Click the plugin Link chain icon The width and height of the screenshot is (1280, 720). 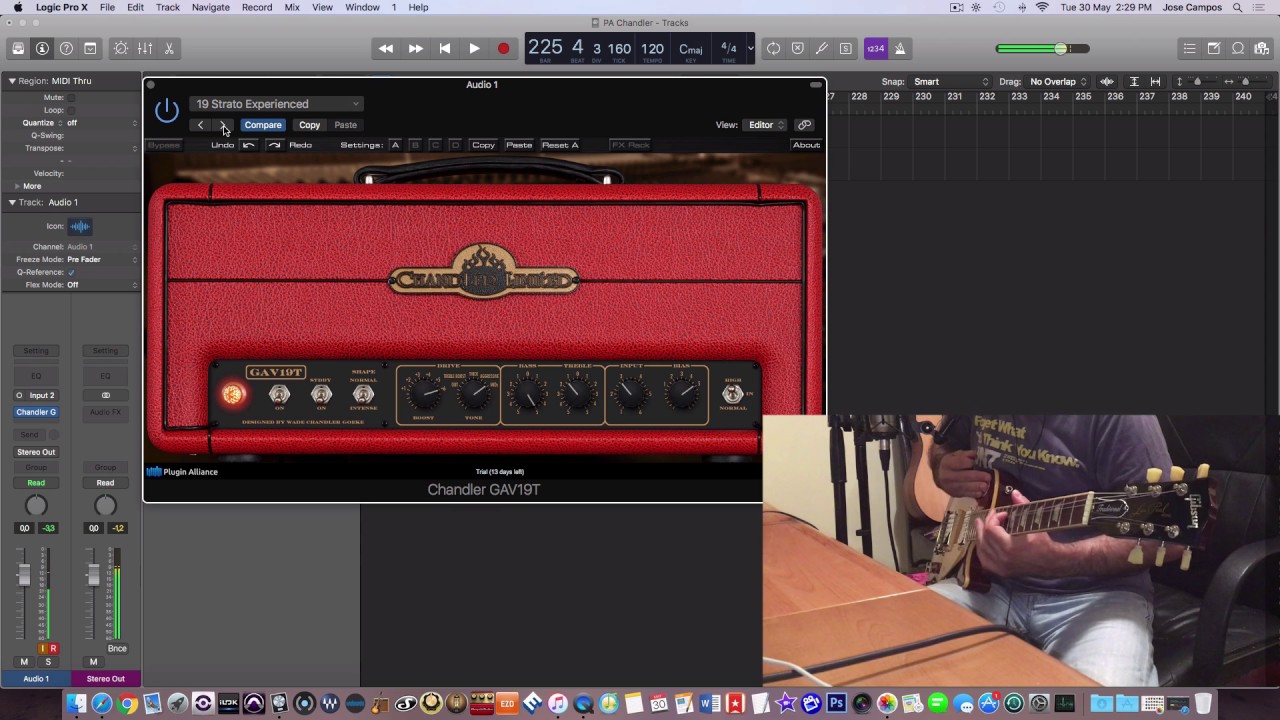[805, 125]
